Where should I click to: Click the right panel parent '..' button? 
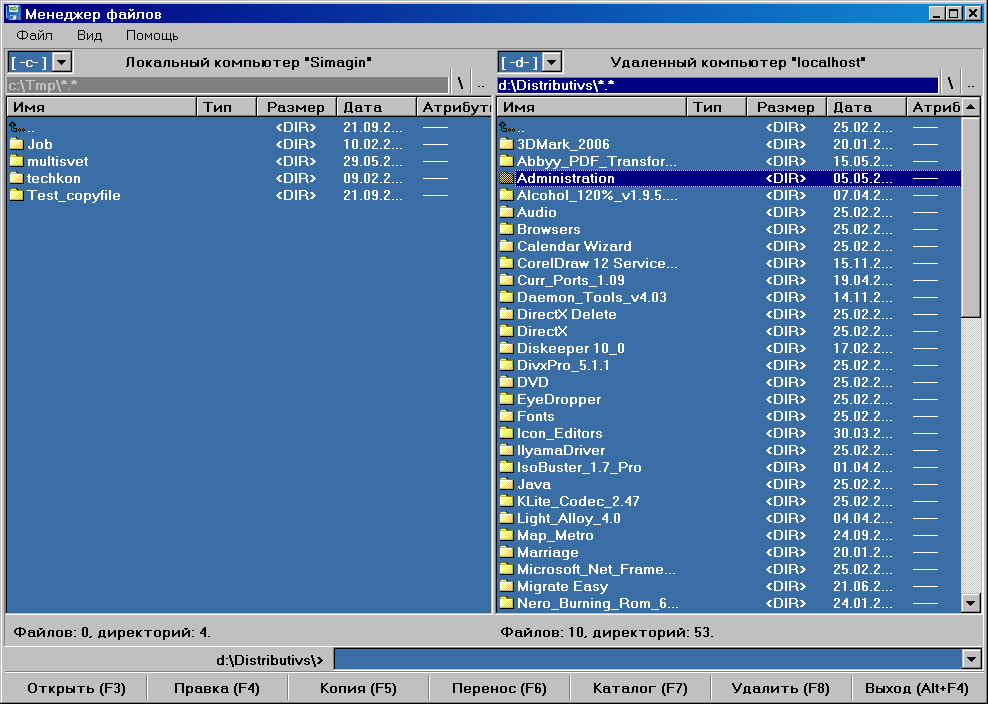971,84
